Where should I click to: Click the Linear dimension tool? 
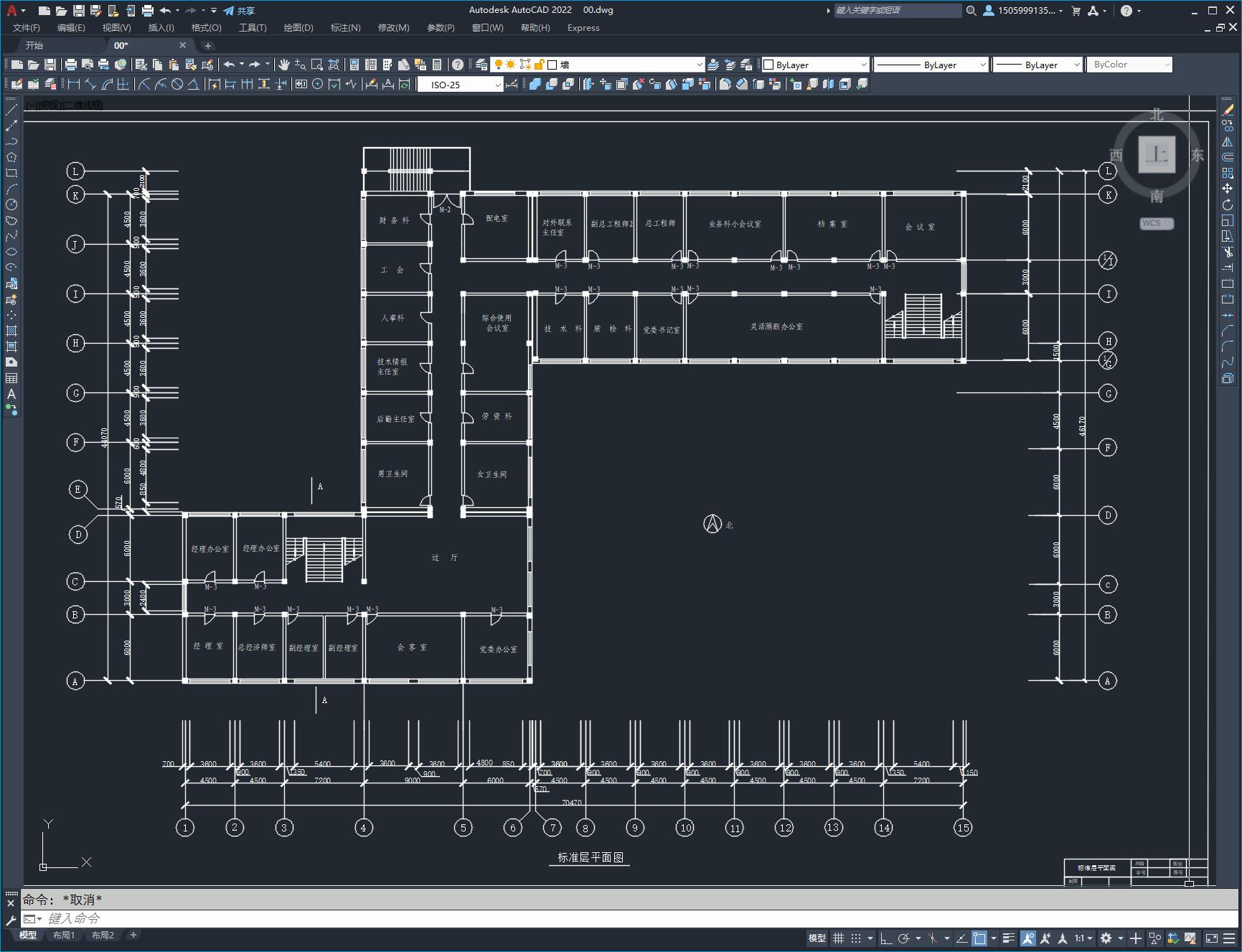73,84
